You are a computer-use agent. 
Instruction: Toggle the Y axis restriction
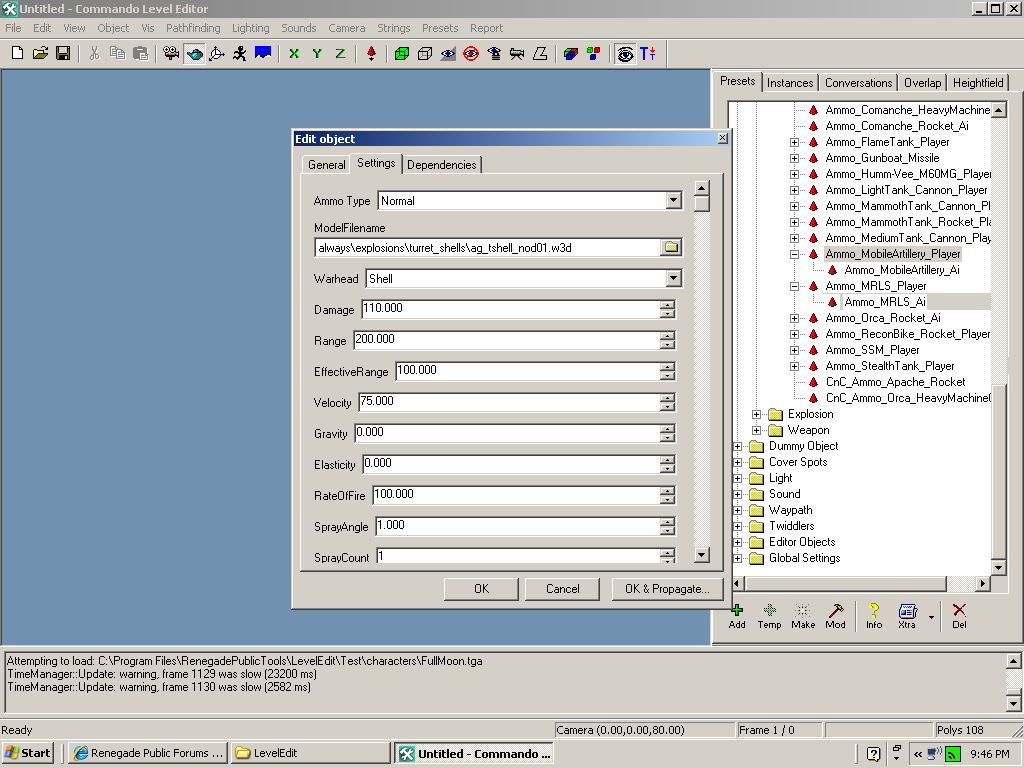coord(317,53)
